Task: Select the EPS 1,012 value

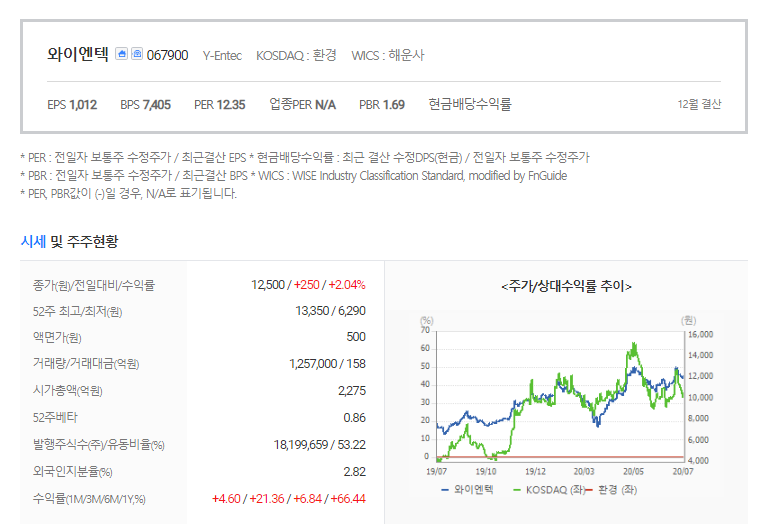Action: pos(72,105)
